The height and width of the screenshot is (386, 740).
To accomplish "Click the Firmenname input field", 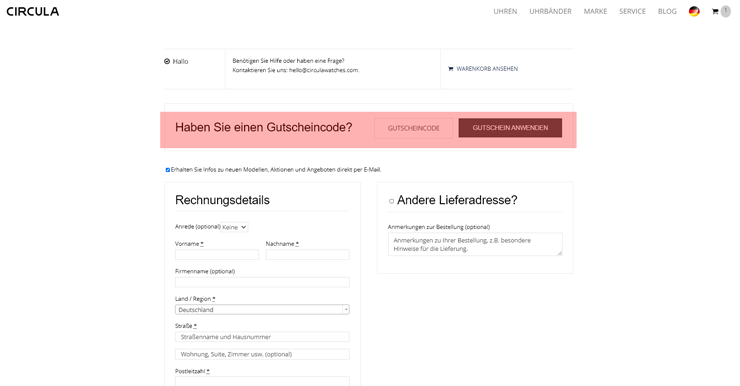I will click(x=262, y=282).
